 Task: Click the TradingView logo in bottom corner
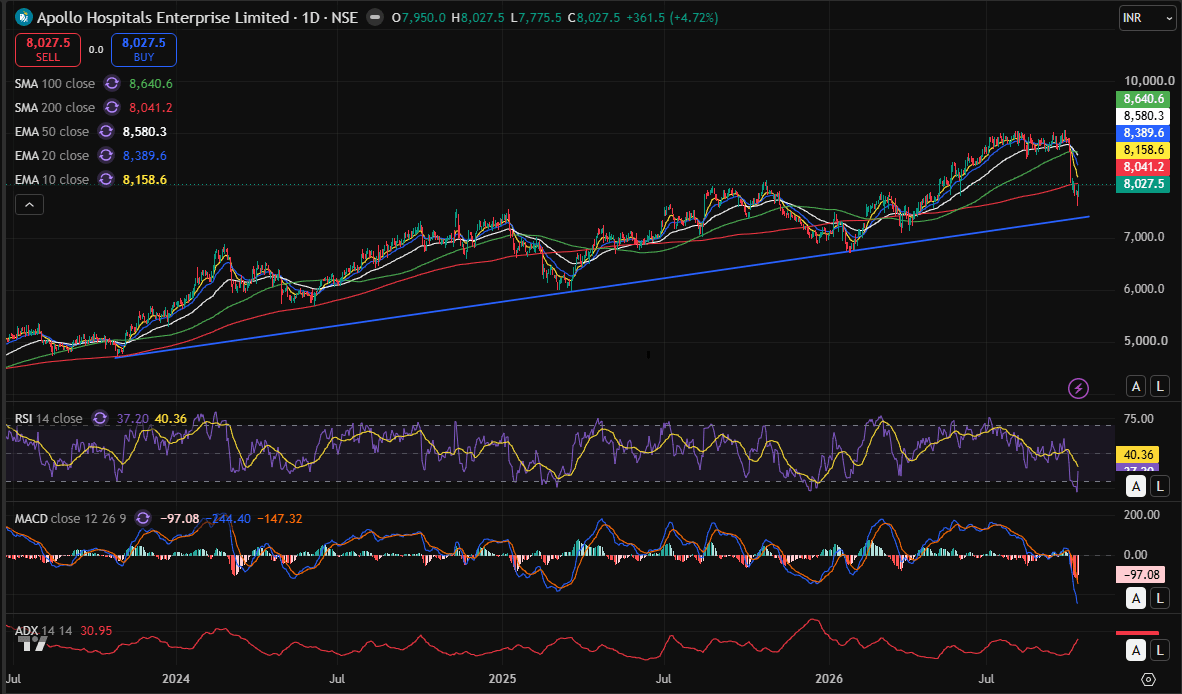[x=32, y=644]
